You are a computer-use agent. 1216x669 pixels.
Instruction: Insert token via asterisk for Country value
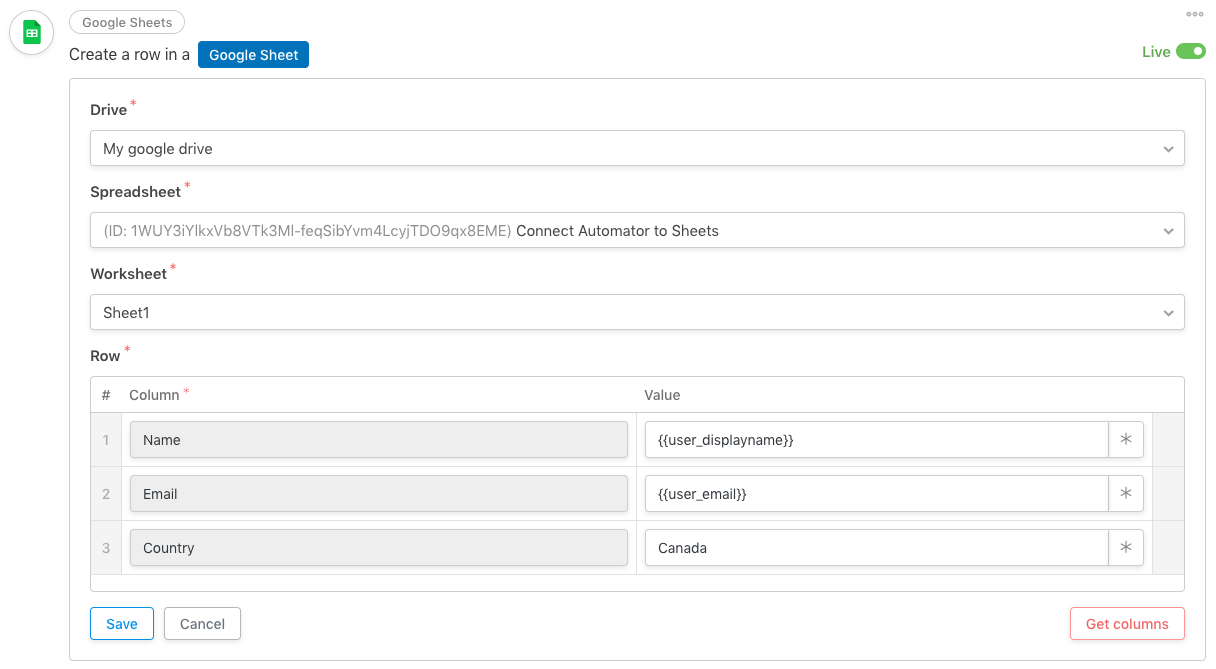point(1126,547)
